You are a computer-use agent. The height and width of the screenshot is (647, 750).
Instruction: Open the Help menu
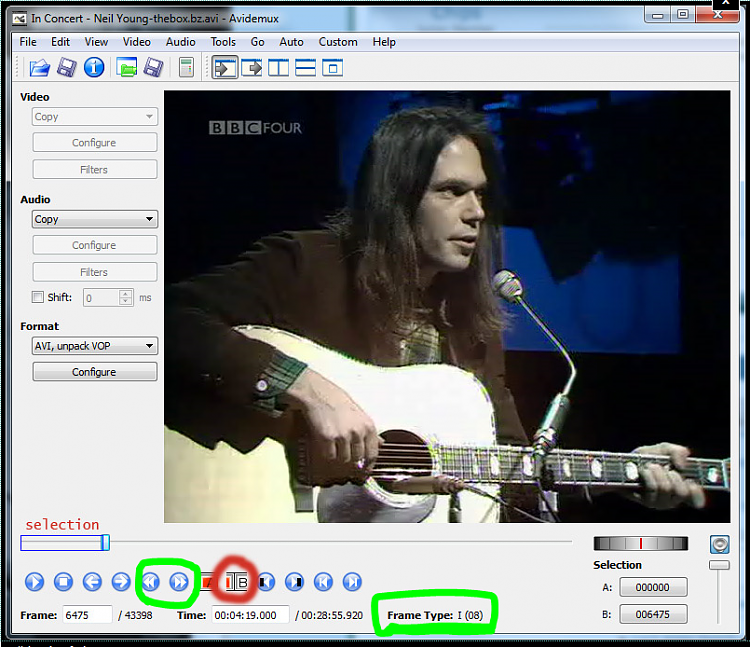coord(384,42)
